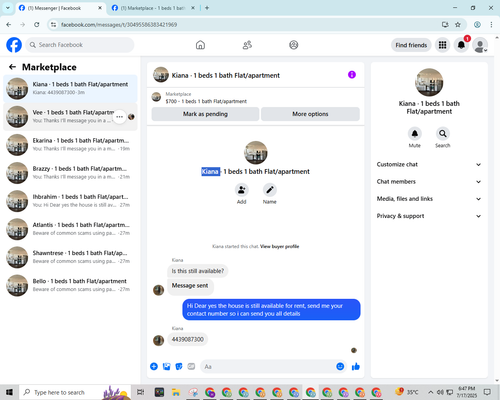This screenshot has width=500, height=400.
Task: Attach a photo file in composer
Action: 167,367
